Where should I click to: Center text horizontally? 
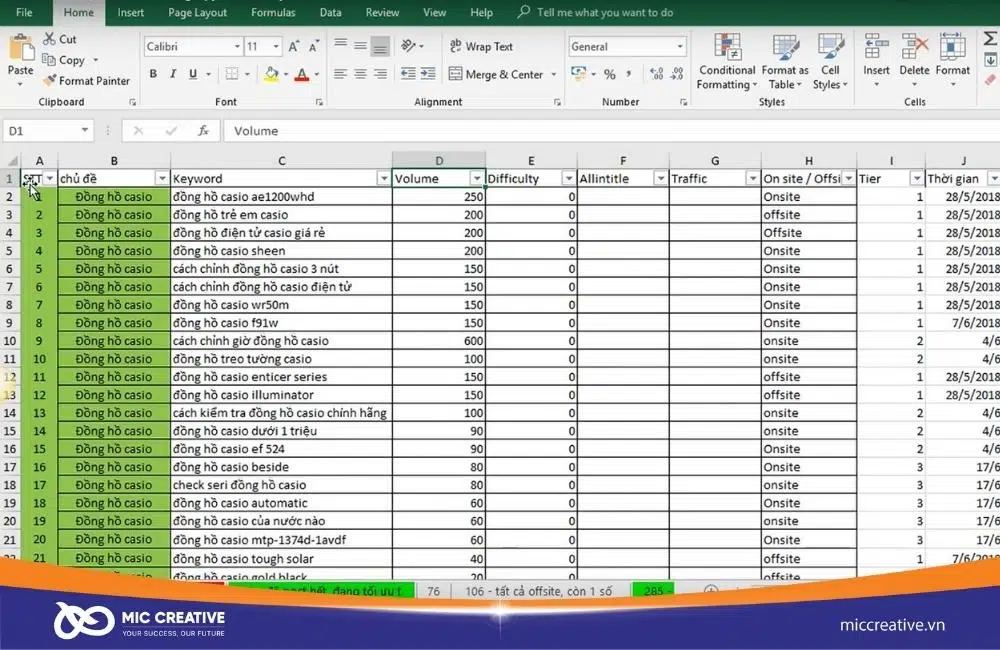pyautogui.click(x=360, y=74)
